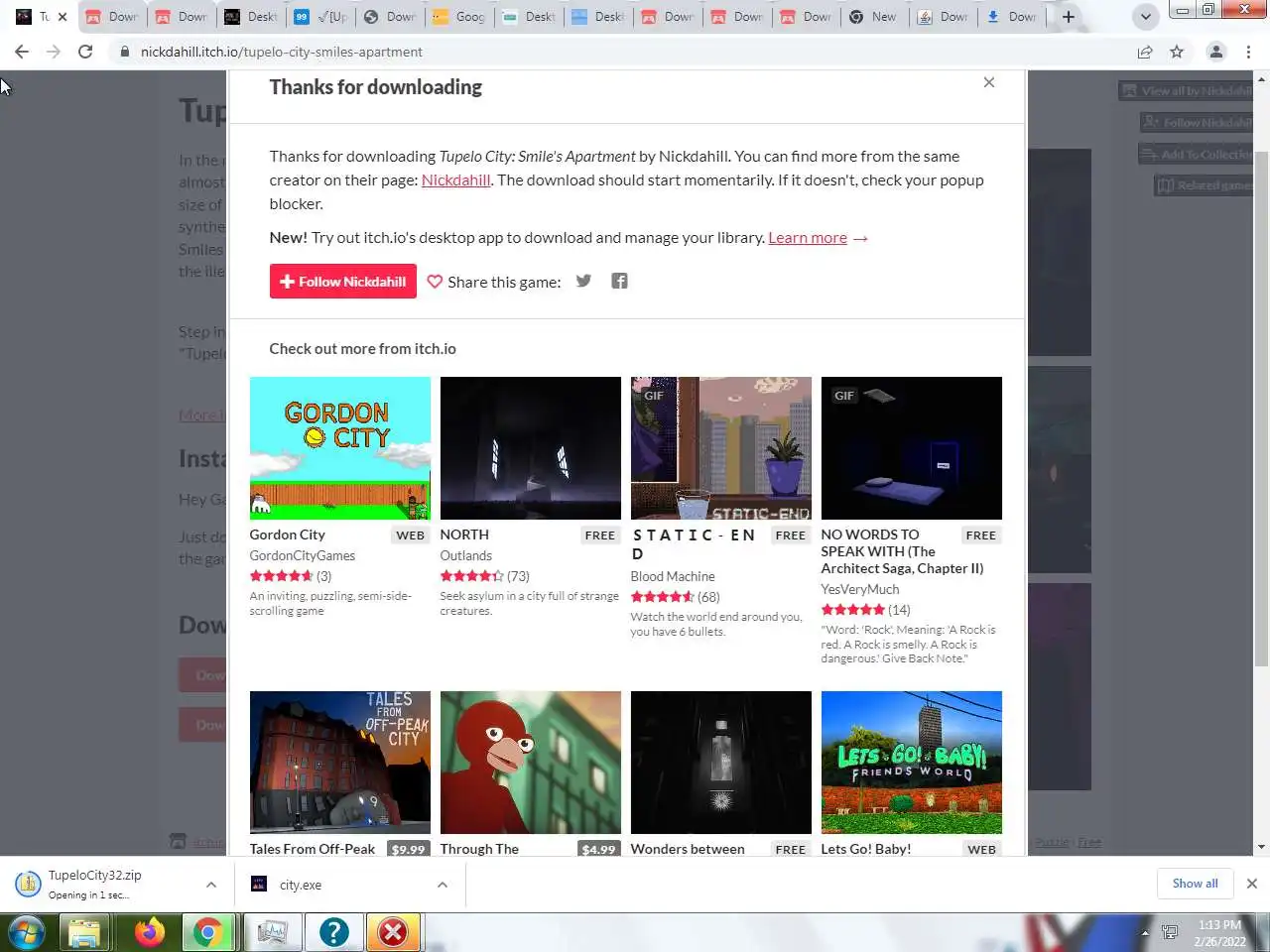Close the active Tupelo City tab
The width and height of the screenshot is (1270, 952).
[63, 17]
